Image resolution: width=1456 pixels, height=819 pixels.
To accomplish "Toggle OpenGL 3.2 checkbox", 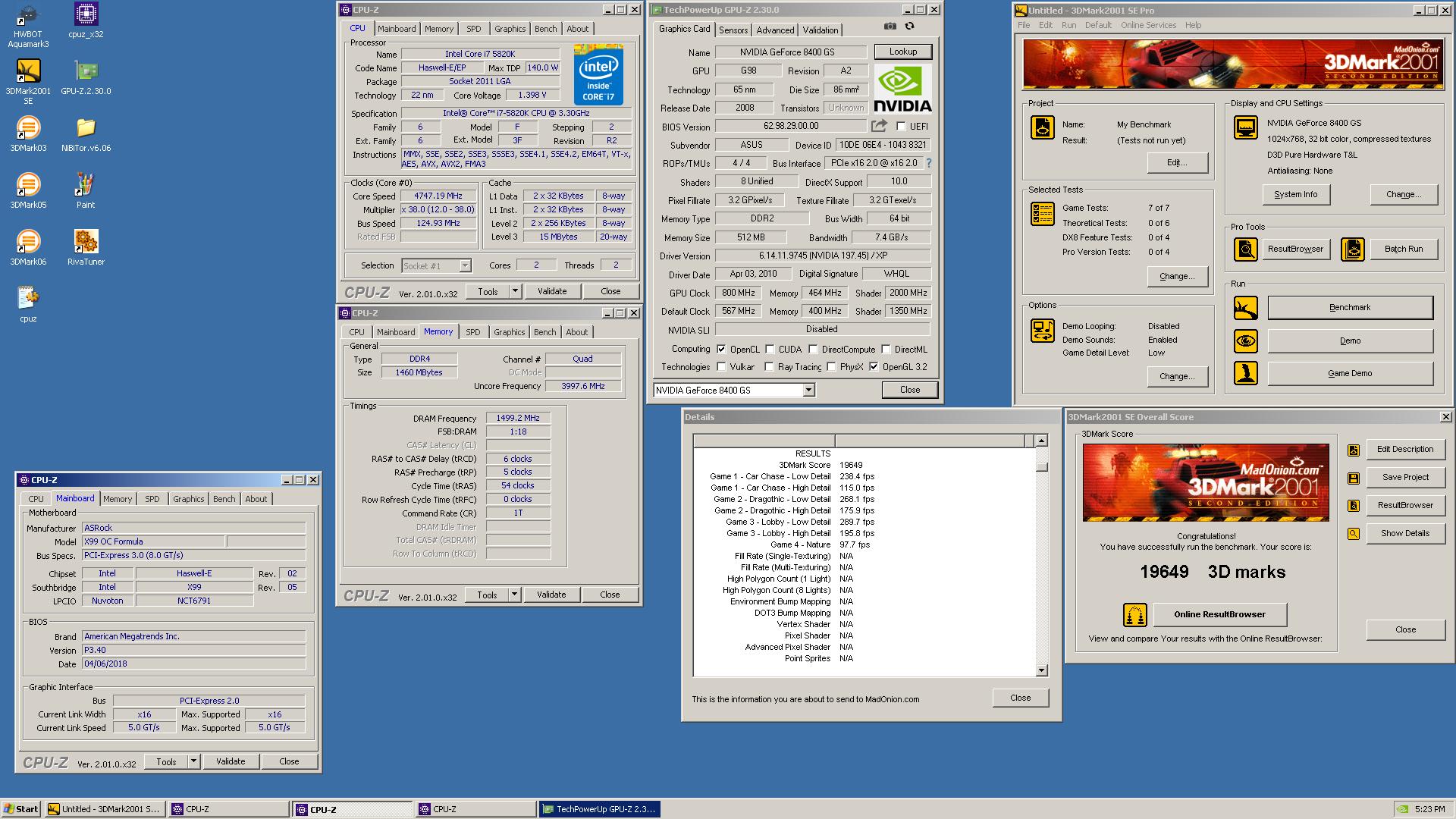I will click(x=874, y=367).
